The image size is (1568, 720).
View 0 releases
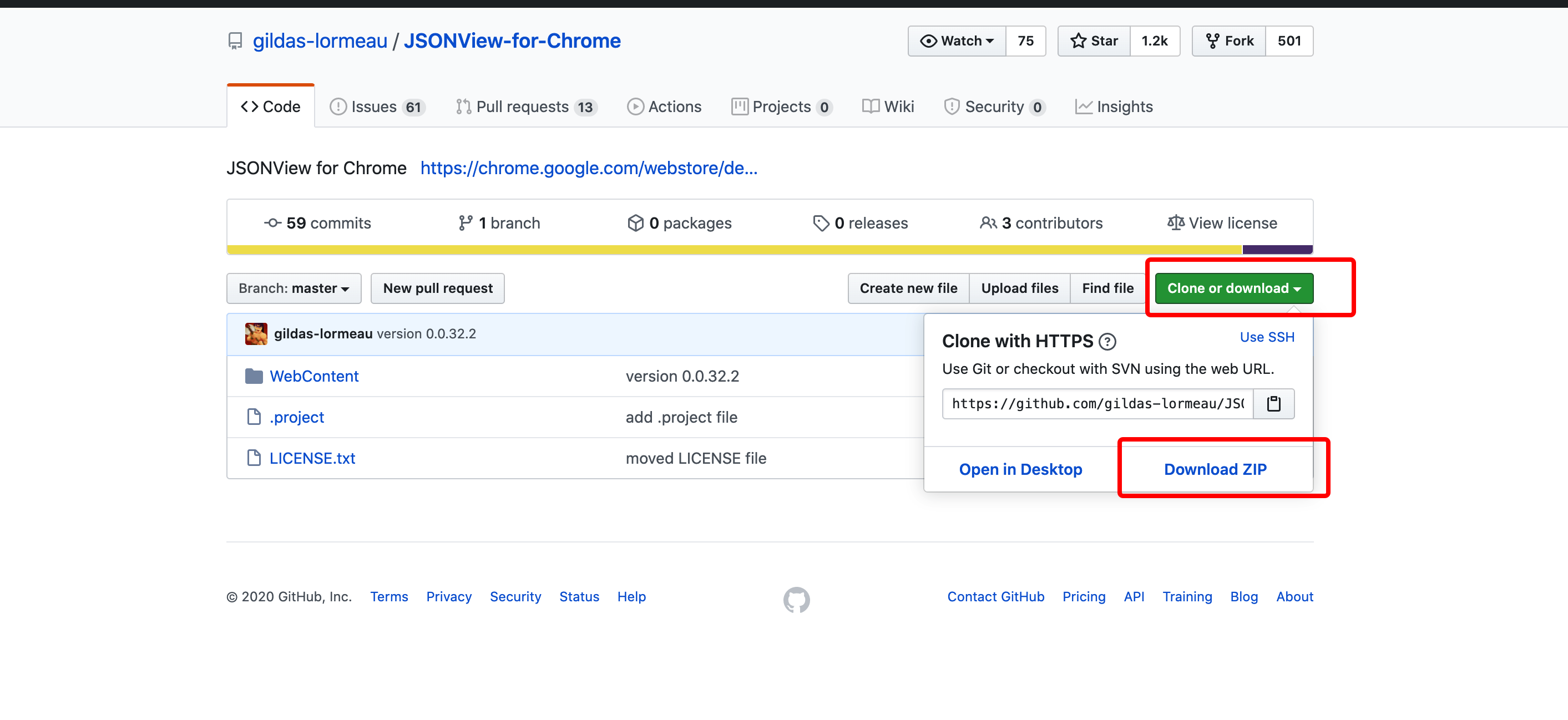click(x=860, y=223)
